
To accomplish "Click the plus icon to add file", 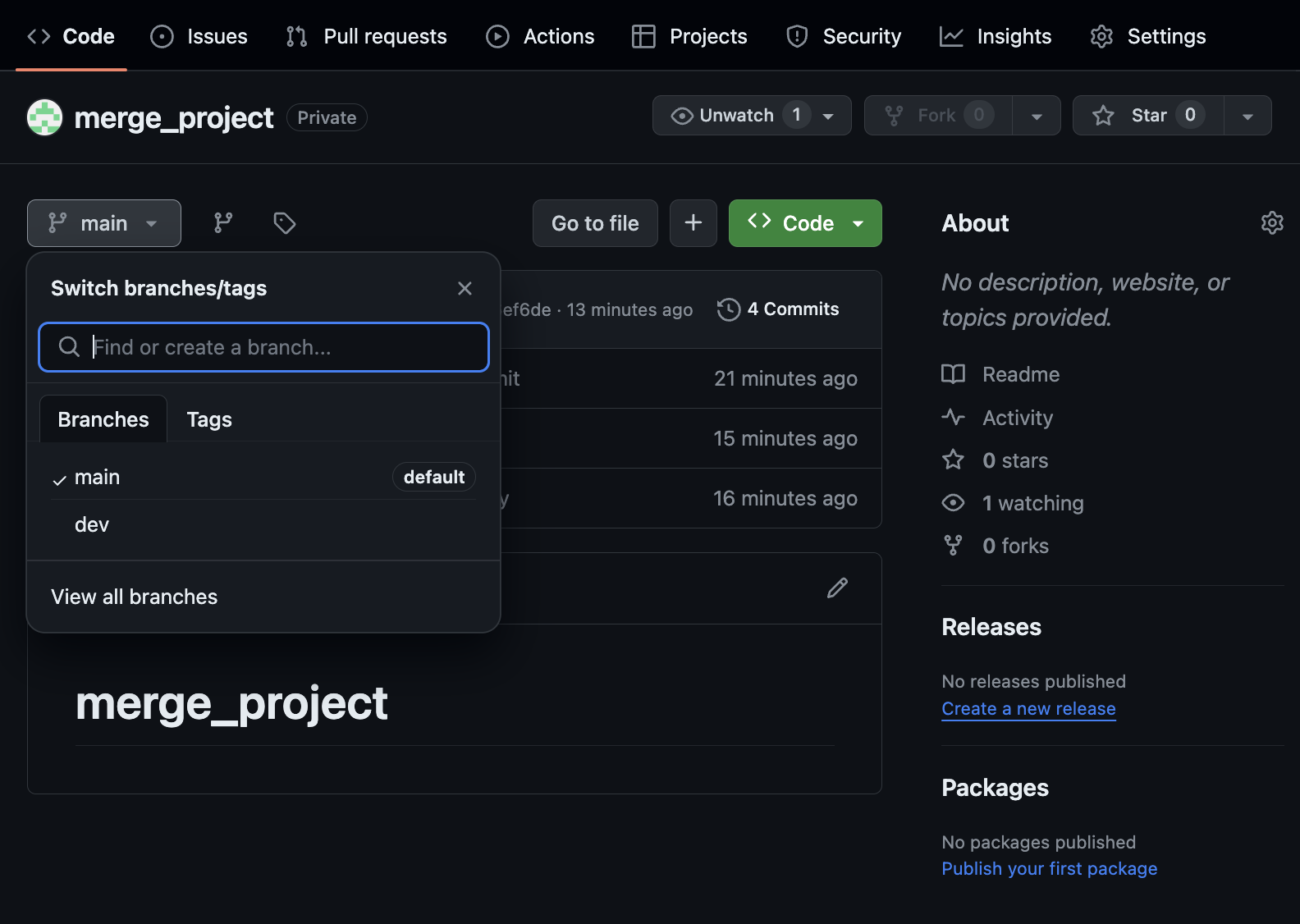I will [693, 223].
